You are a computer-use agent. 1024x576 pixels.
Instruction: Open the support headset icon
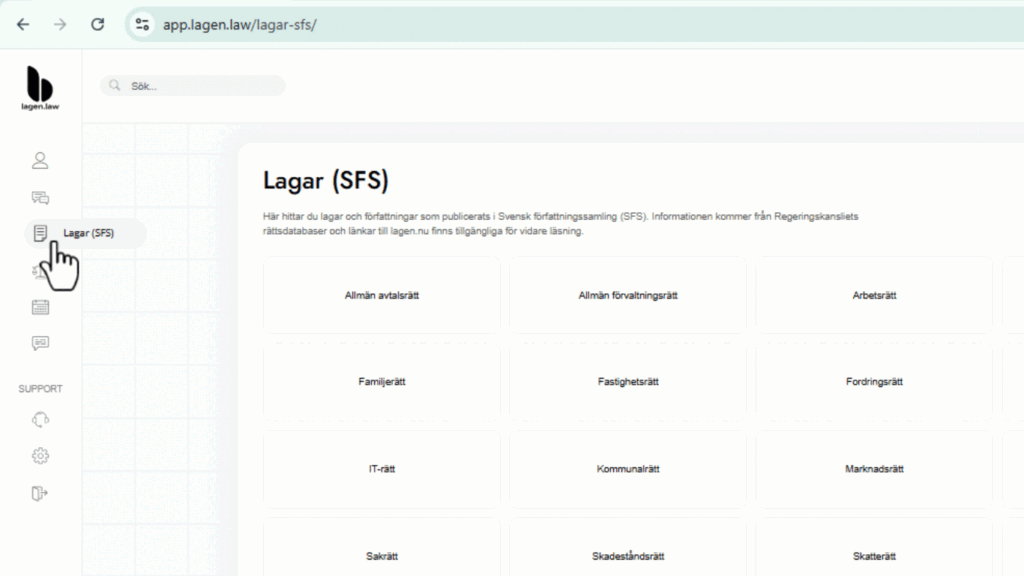(40, 420)
